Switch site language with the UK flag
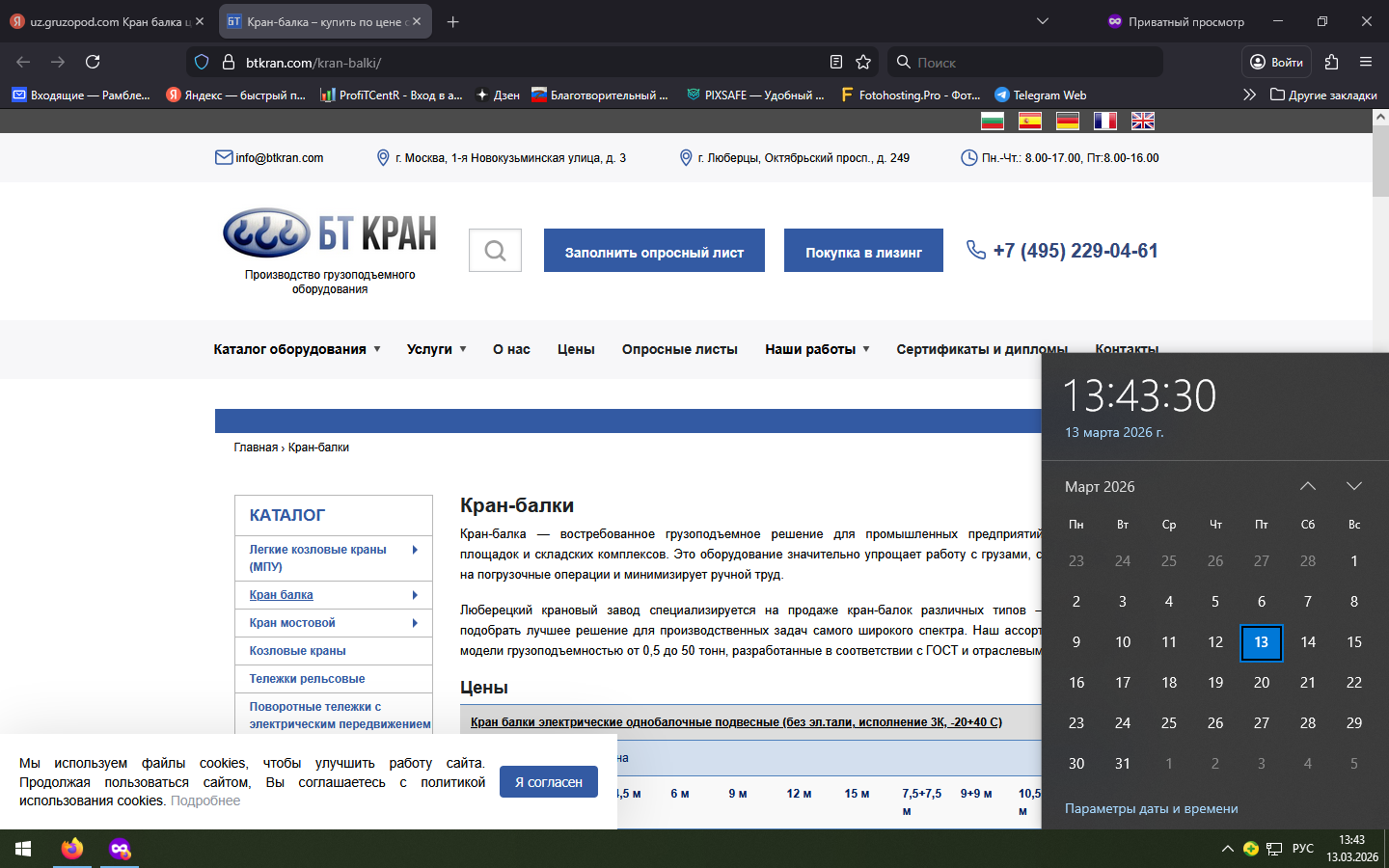Viewport: 1389px width, 868px height. (1142, 121)
